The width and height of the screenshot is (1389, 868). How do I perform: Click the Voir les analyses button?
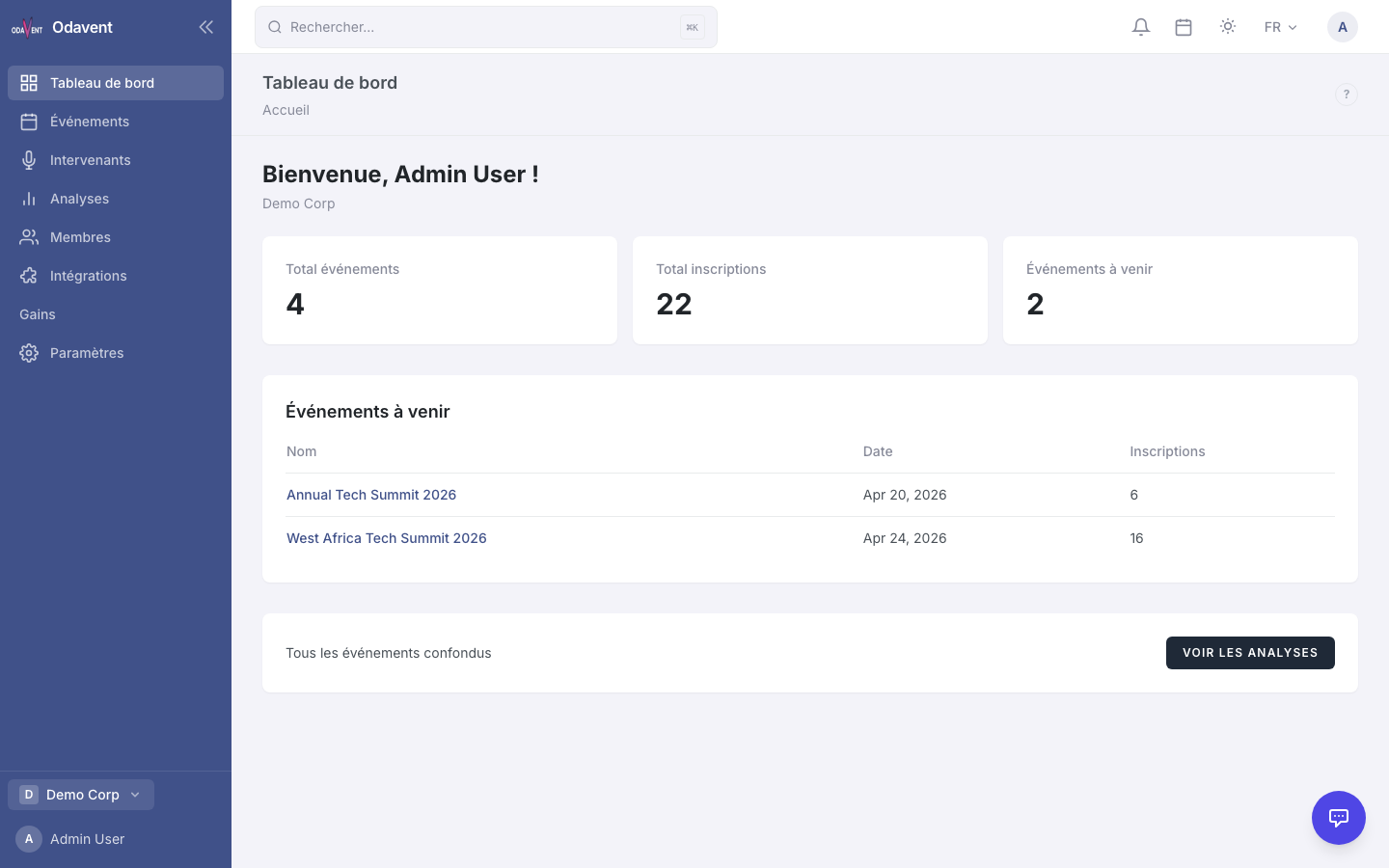1250,653
